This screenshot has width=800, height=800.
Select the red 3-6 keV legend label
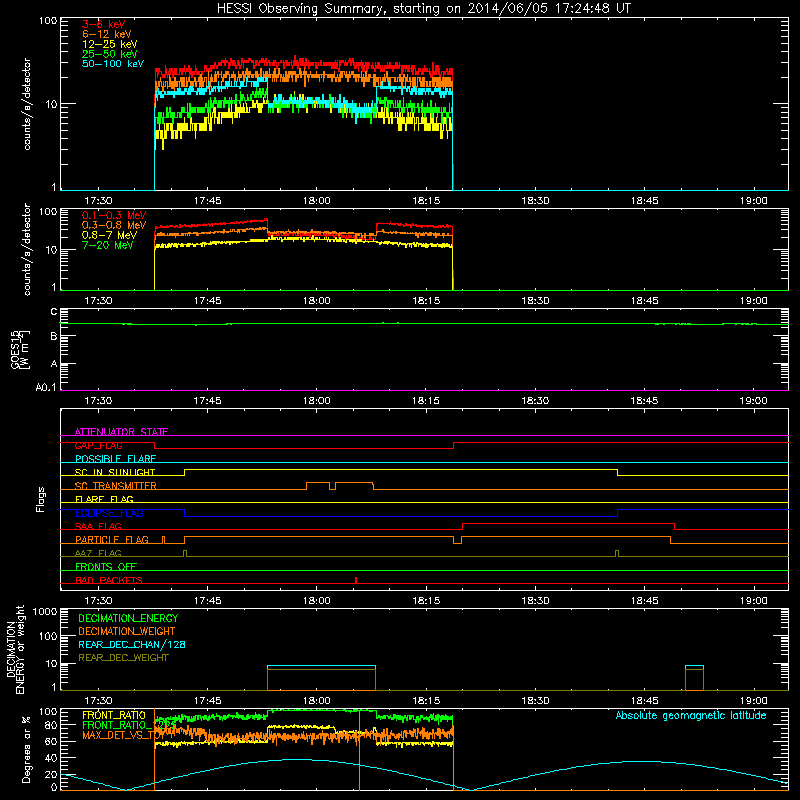(104, 24)
